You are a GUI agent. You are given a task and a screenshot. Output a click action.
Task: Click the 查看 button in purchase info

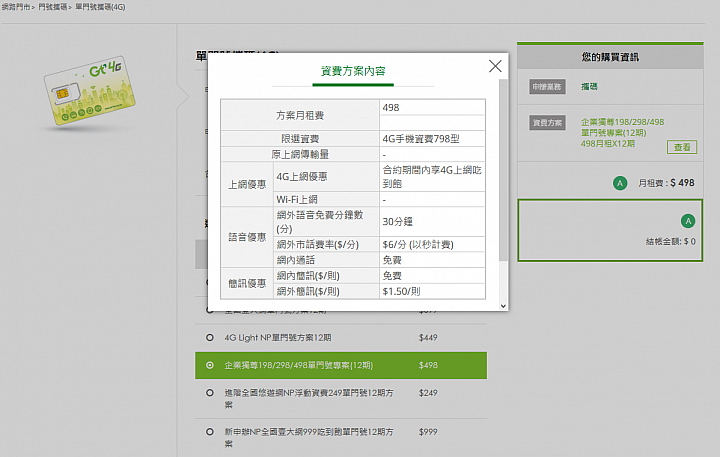682,147
